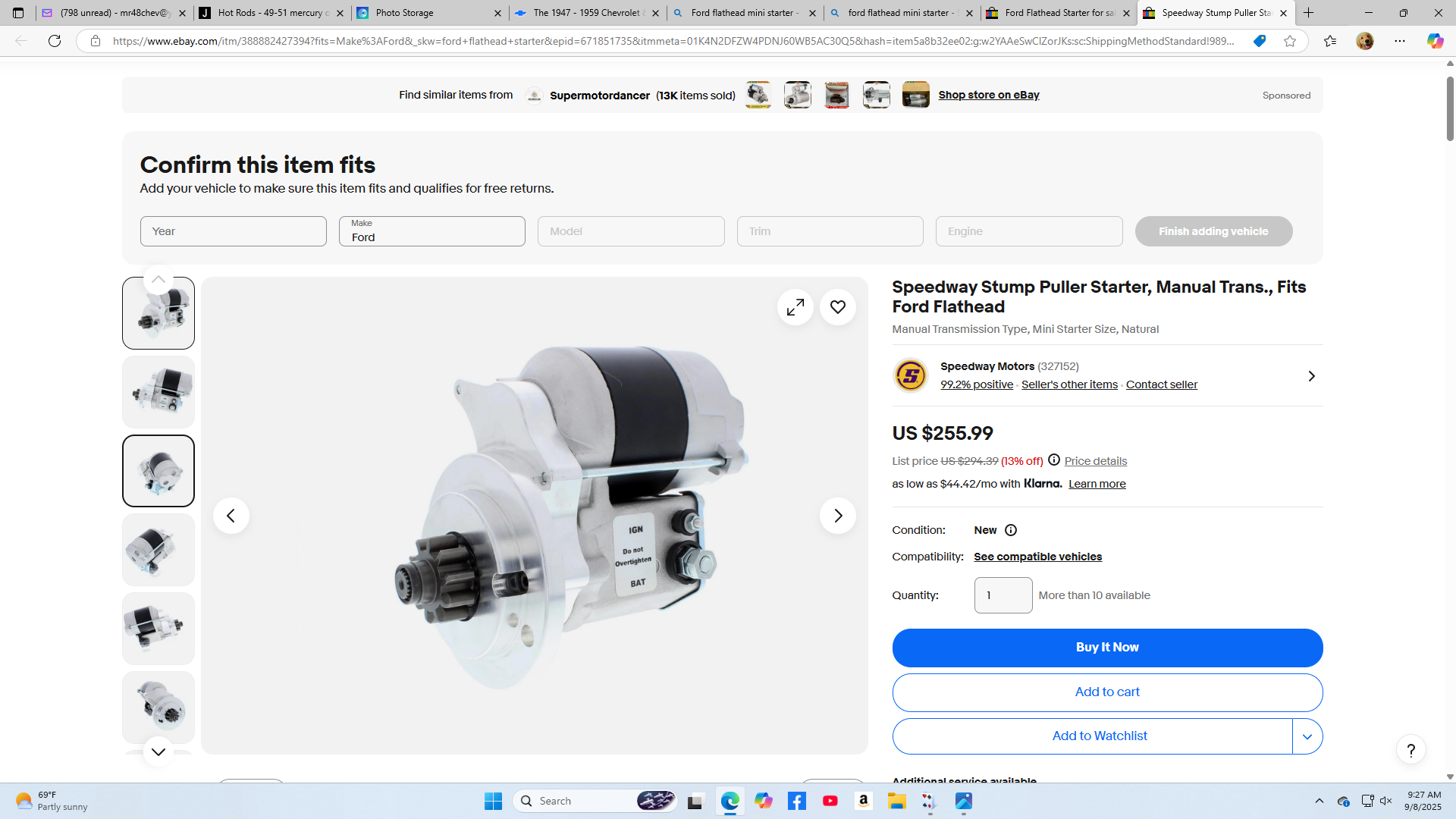Open the help question mark button
1456x819 pixels.
coord(1410,750)
